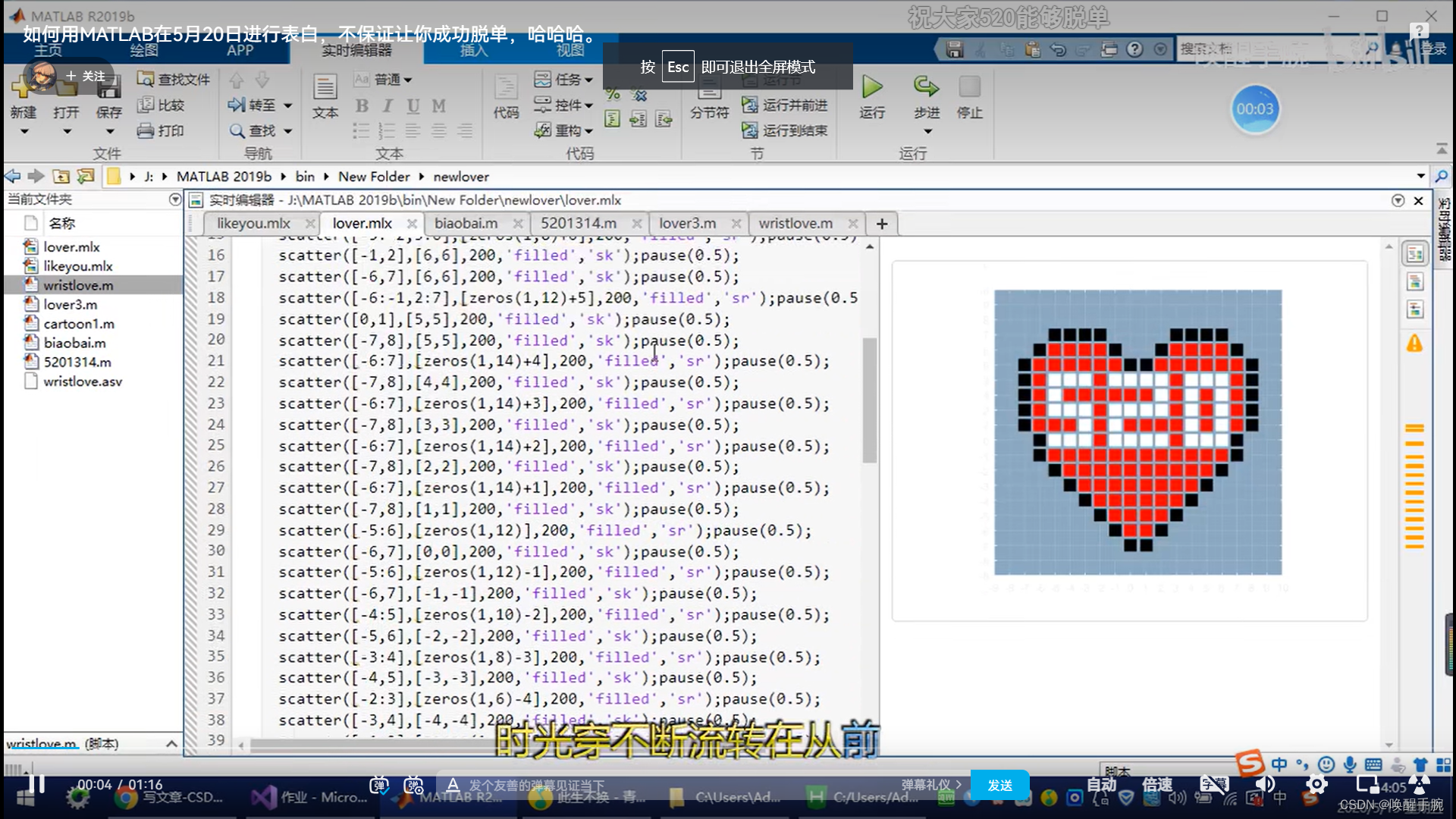Click the back arrow in folder toolbar

(13, 176)
